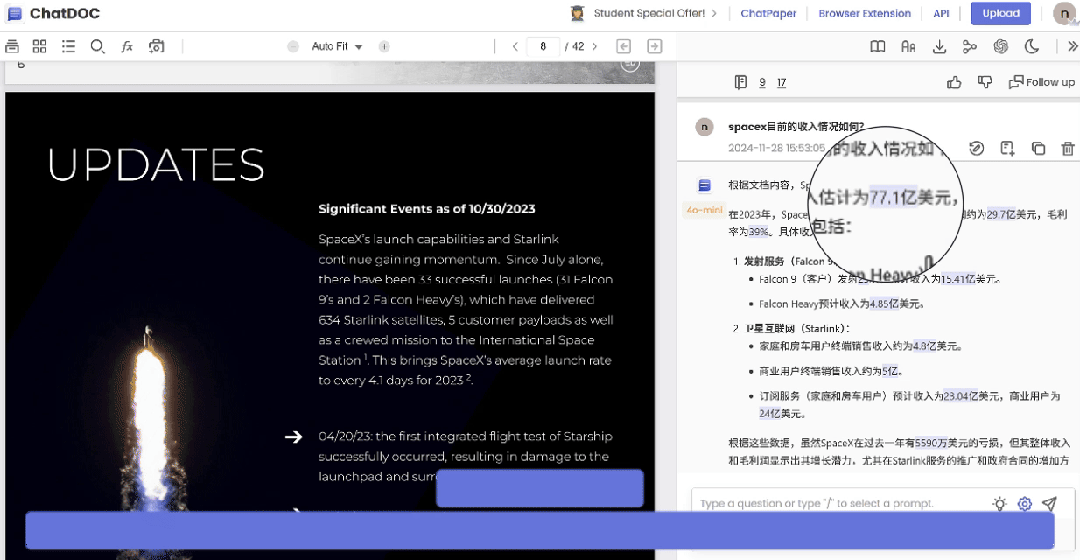Image resolution: width=1080 pixels, height=560 pixels.
Task: Click the Student Special Offer chevron arrow
Action: click(x=714, y=13)
